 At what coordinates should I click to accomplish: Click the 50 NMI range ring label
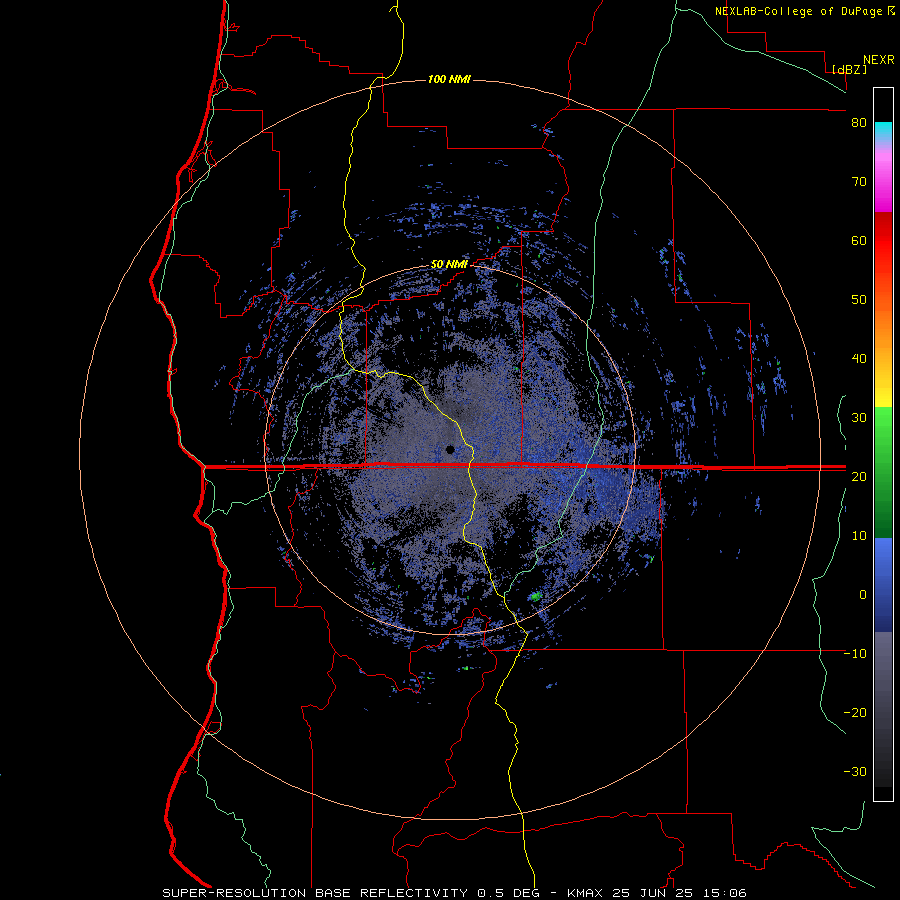coord(449,264)
